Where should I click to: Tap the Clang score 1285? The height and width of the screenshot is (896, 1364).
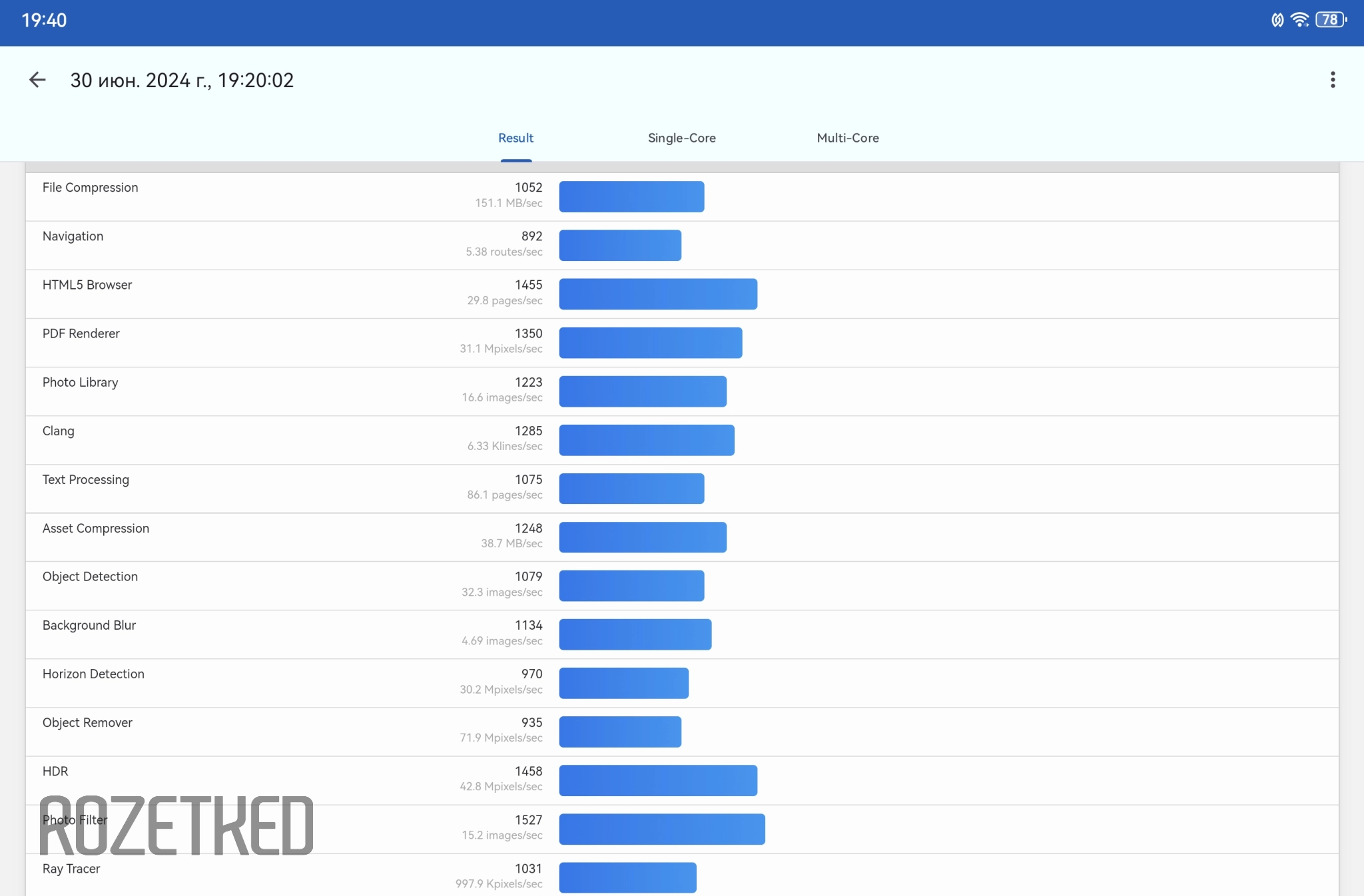pyautogui.click(x=528, y=431)
